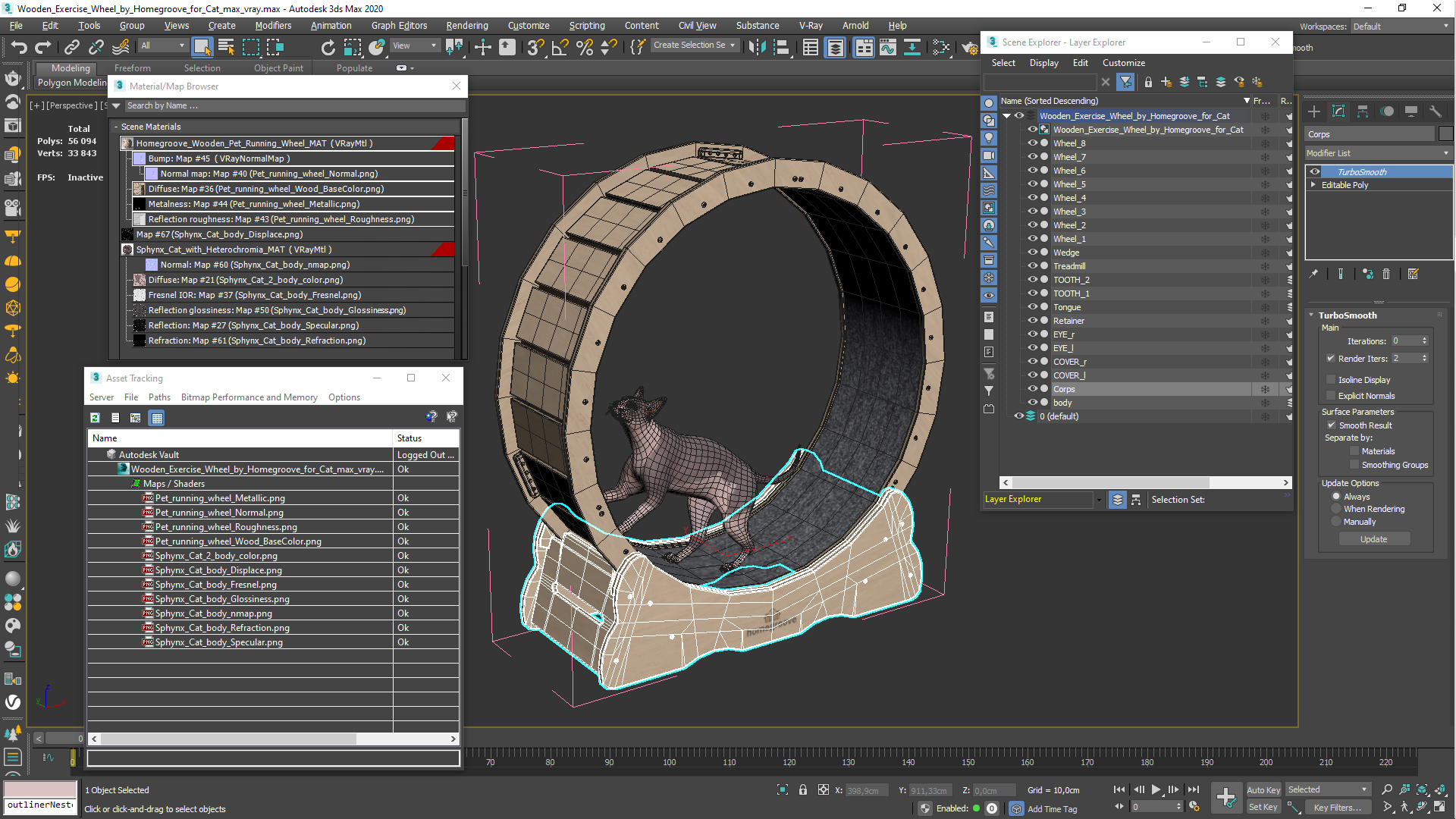Click the Update button in TurboSmooth
The width and height of the screenshot is (1456, 819).
tap(1373, 539)
